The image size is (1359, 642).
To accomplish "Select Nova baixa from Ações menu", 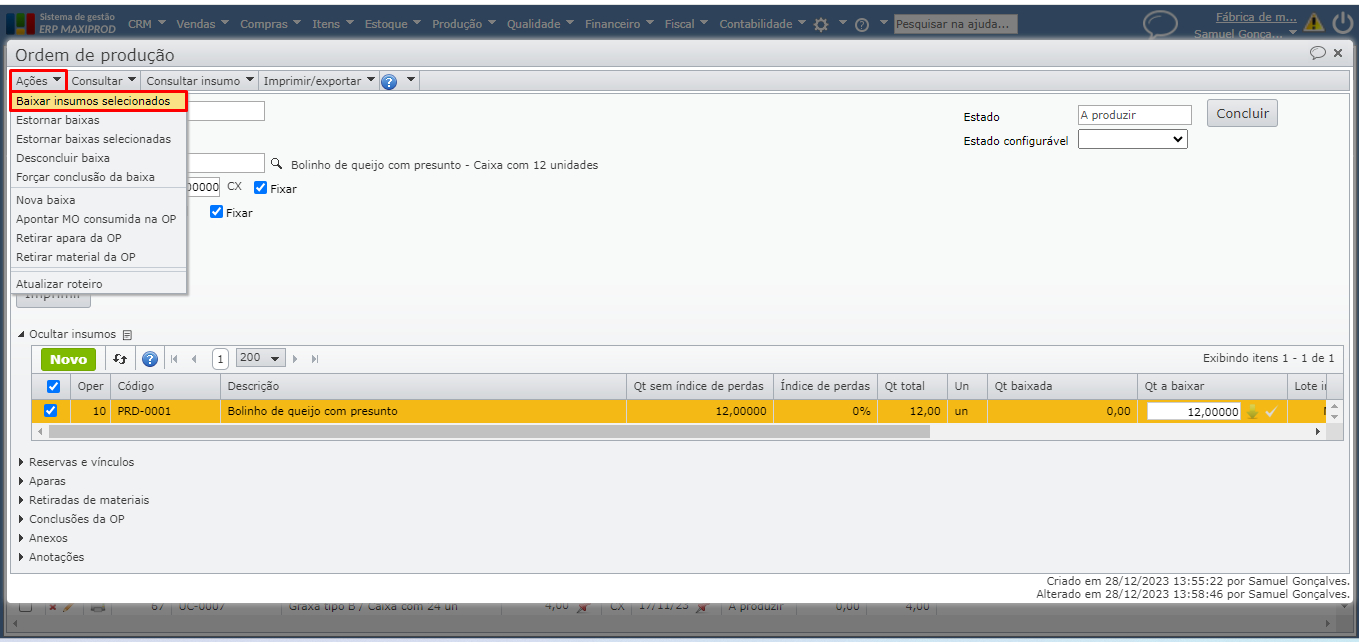I will tap(98, 200).
